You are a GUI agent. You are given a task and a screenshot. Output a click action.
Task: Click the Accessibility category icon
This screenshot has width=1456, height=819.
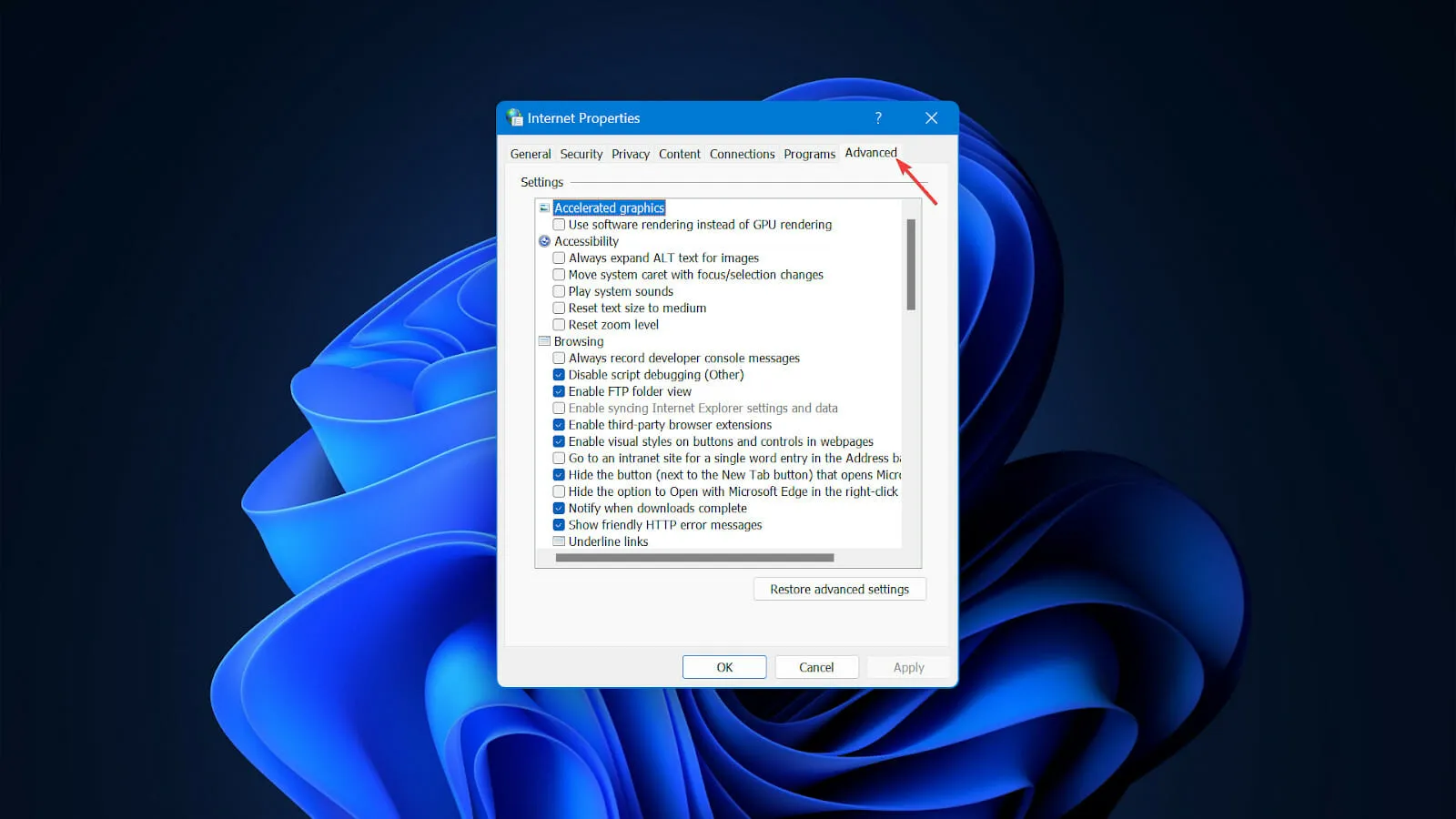pos(544,241)
